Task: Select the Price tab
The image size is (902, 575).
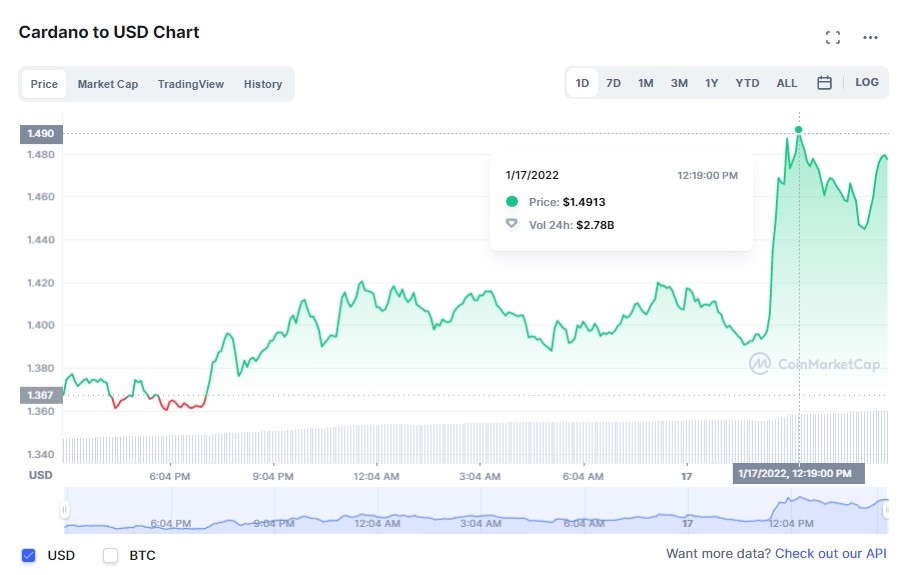Action: (44, 84)
